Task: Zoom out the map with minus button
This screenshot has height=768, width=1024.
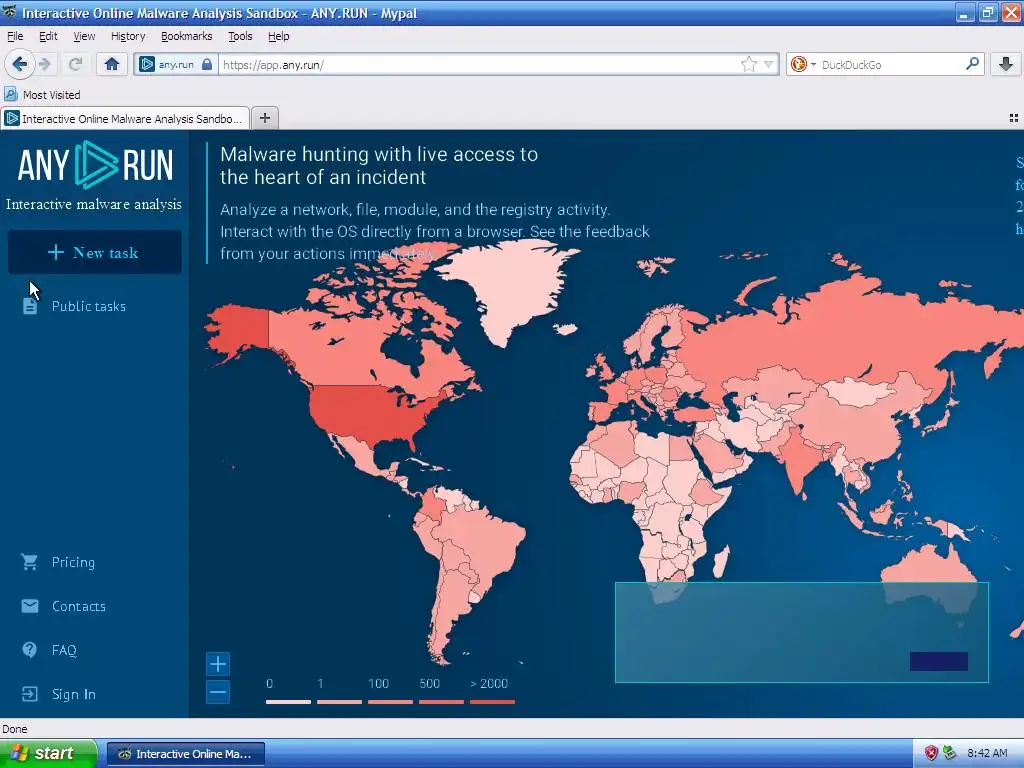Action: click(218, 692)
